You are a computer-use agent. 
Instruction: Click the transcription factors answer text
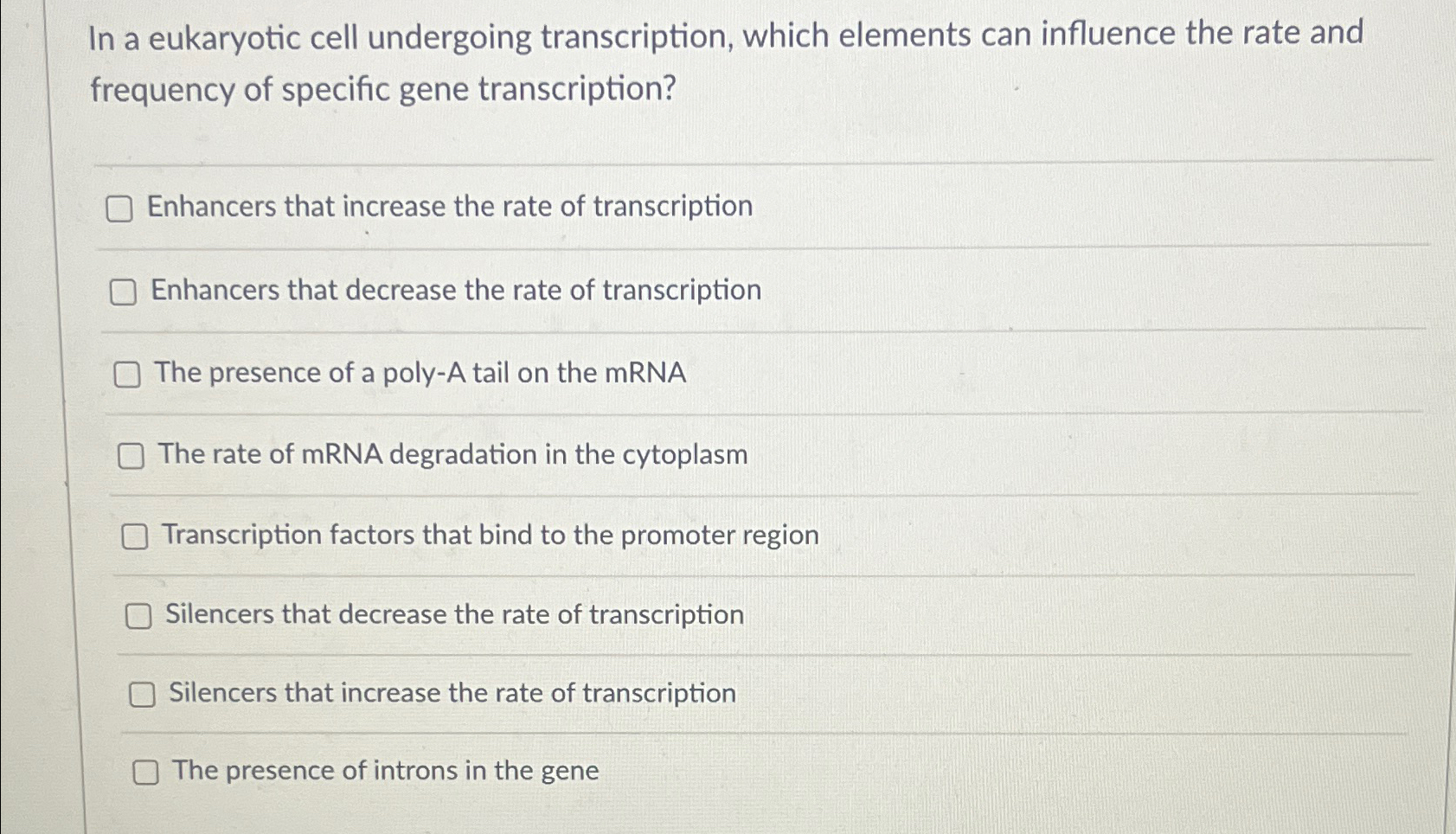[x=489, y=535]
